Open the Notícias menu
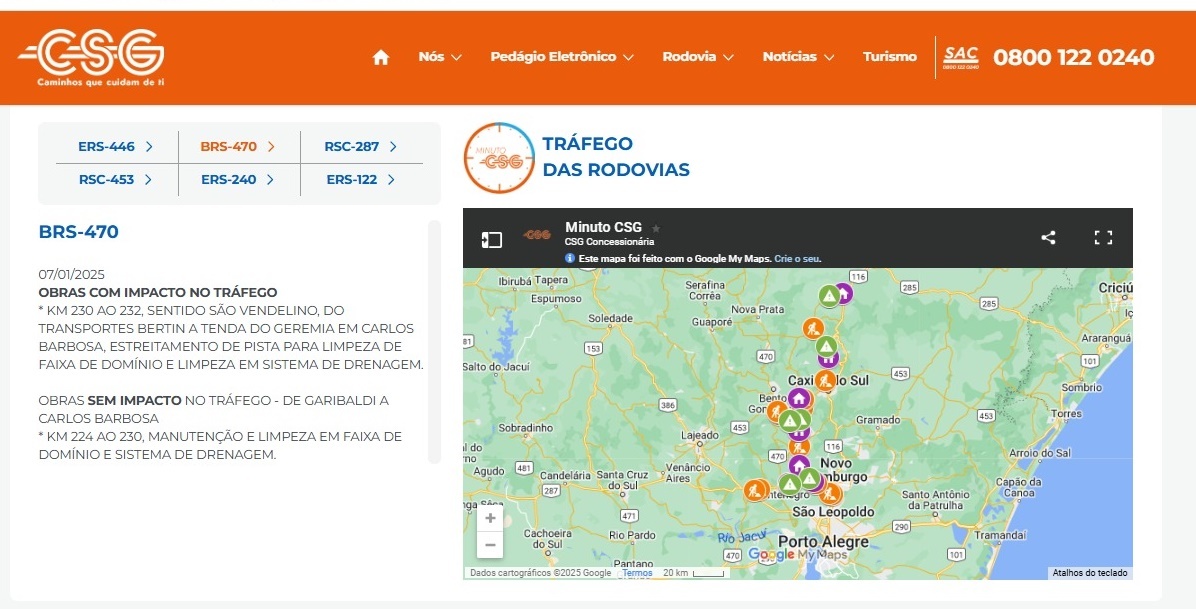Image resolution: width=1196 pixels, height=609 pixels. [x=798, y=57]
